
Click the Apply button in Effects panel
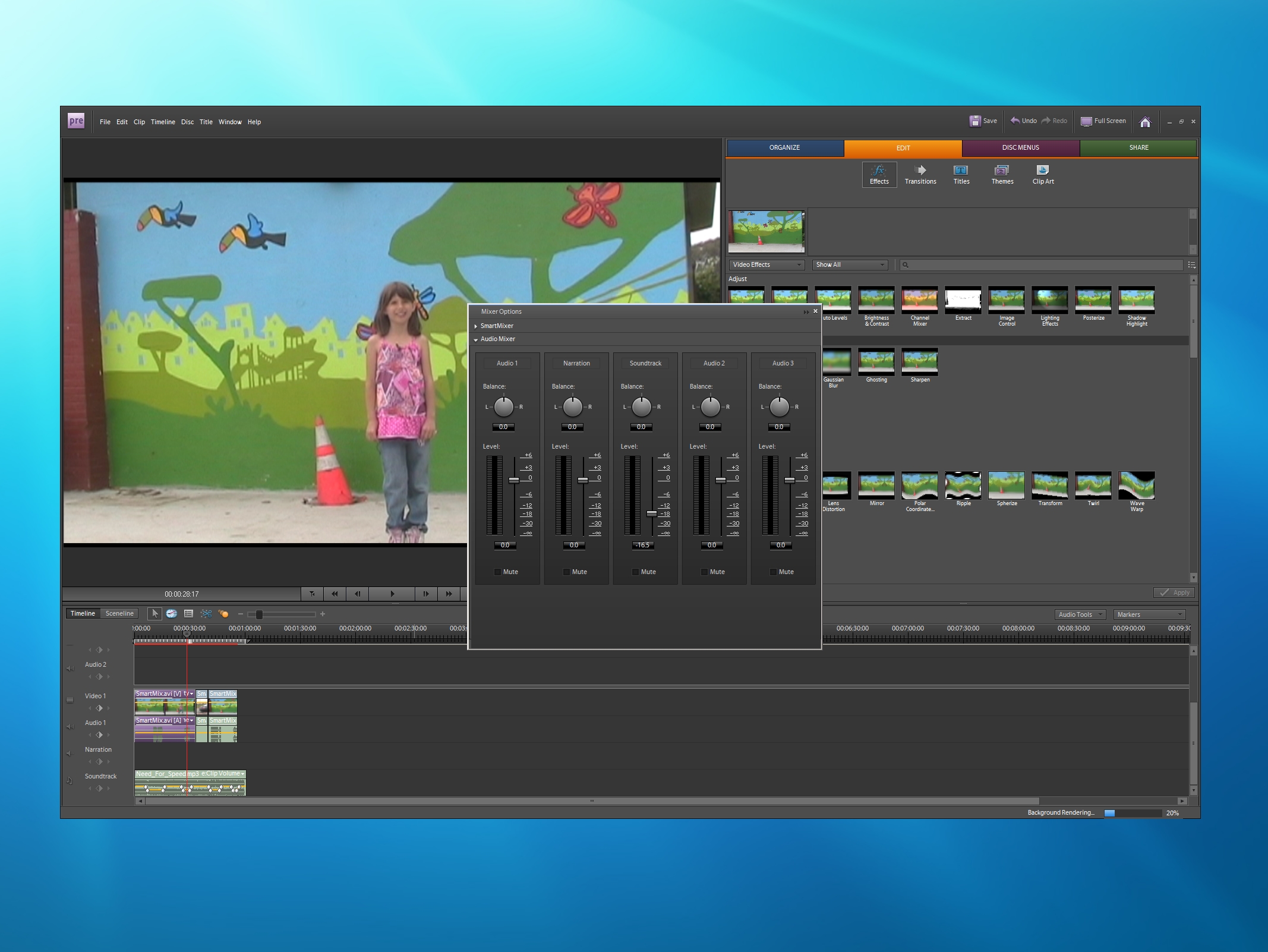pyautogui.click(x=1174, y=592)
